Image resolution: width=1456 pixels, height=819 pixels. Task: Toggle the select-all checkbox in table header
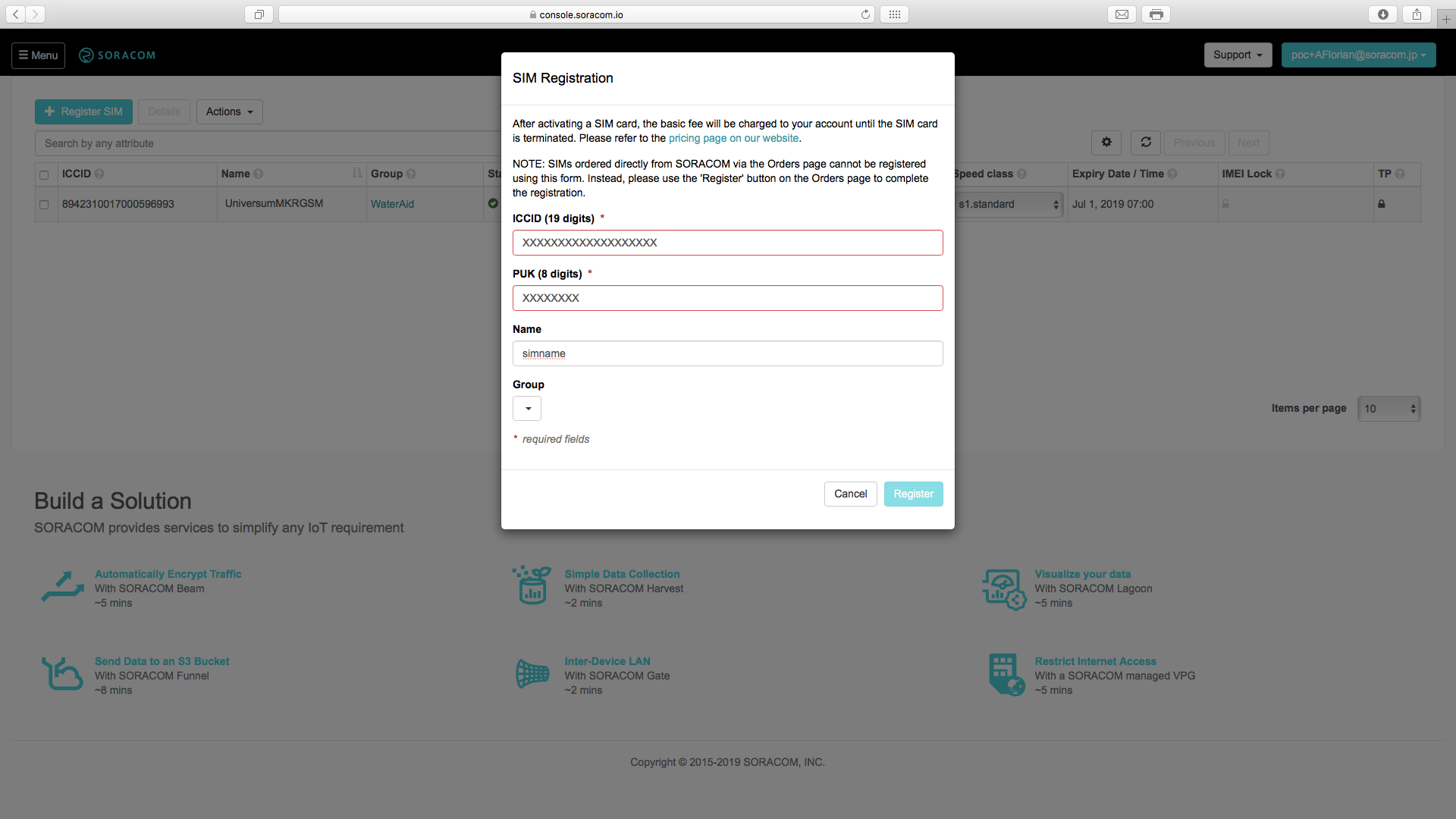pos(44,175)
